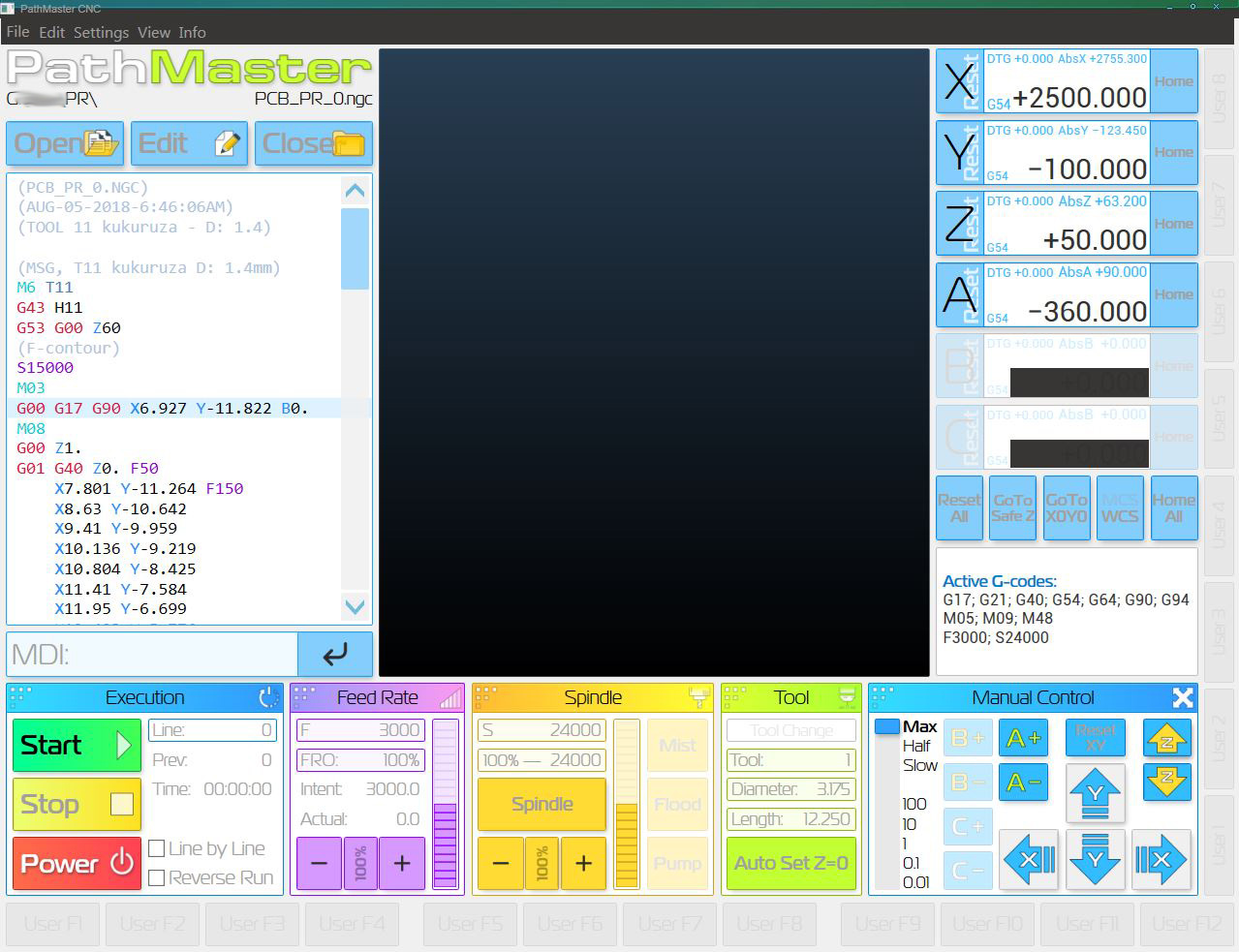The image size is (1239, 952).
Task: Enable Reverse Run checkbox
Action: click(x=156, y=878)
